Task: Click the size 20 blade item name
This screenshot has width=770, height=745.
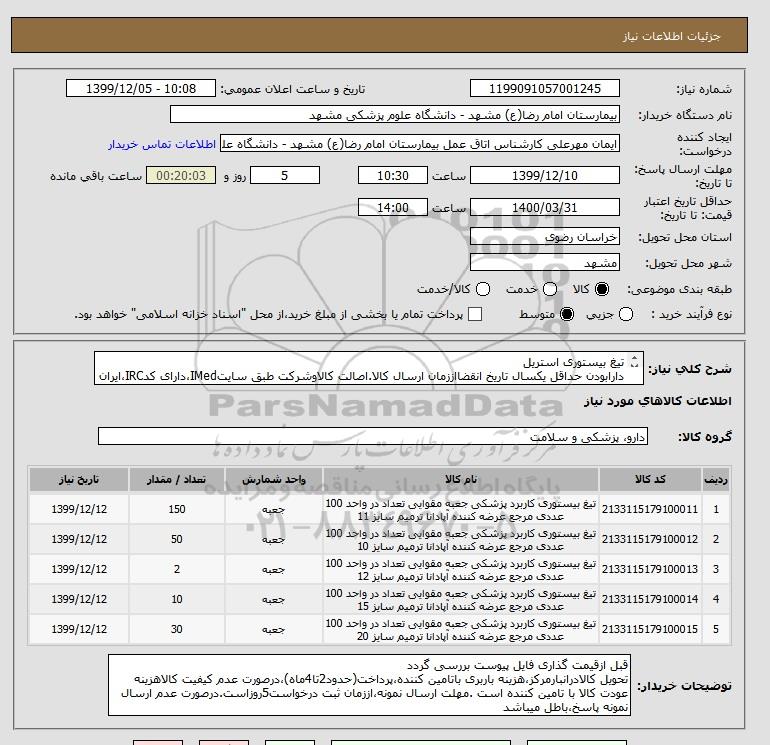Action: [461, 630]
